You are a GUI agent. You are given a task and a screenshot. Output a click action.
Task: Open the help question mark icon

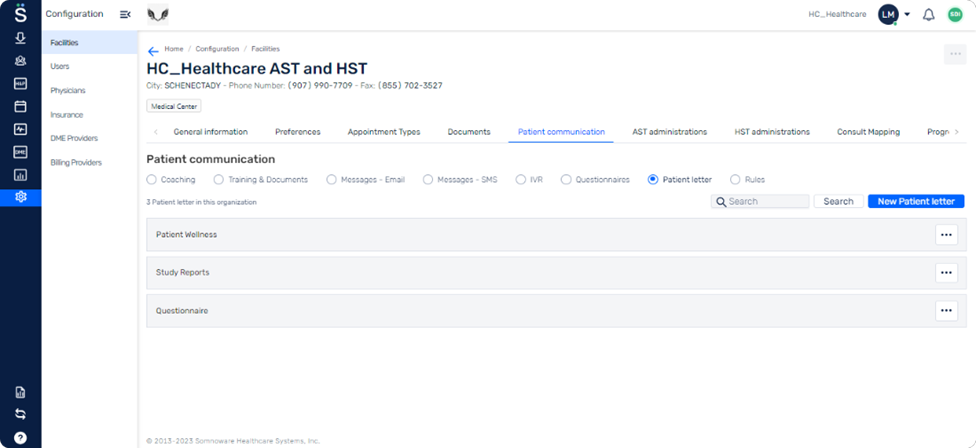click(x=21, y=437)
